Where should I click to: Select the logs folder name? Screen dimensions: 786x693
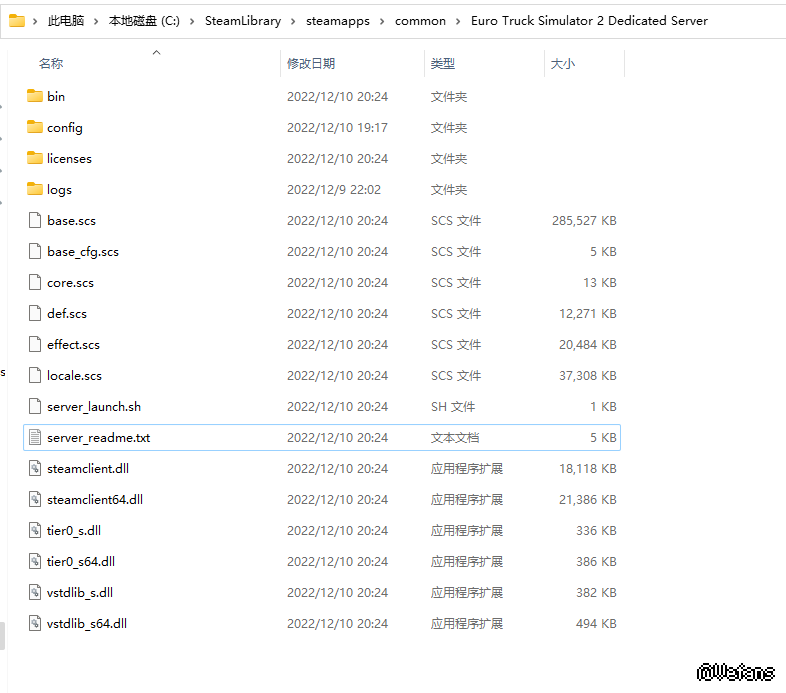59,190
